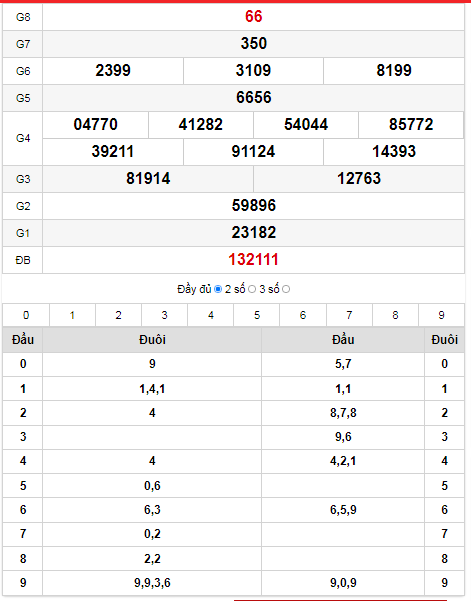Click digit filter tab 9
This screenshot has height=601, width=471.
[441, 315]
